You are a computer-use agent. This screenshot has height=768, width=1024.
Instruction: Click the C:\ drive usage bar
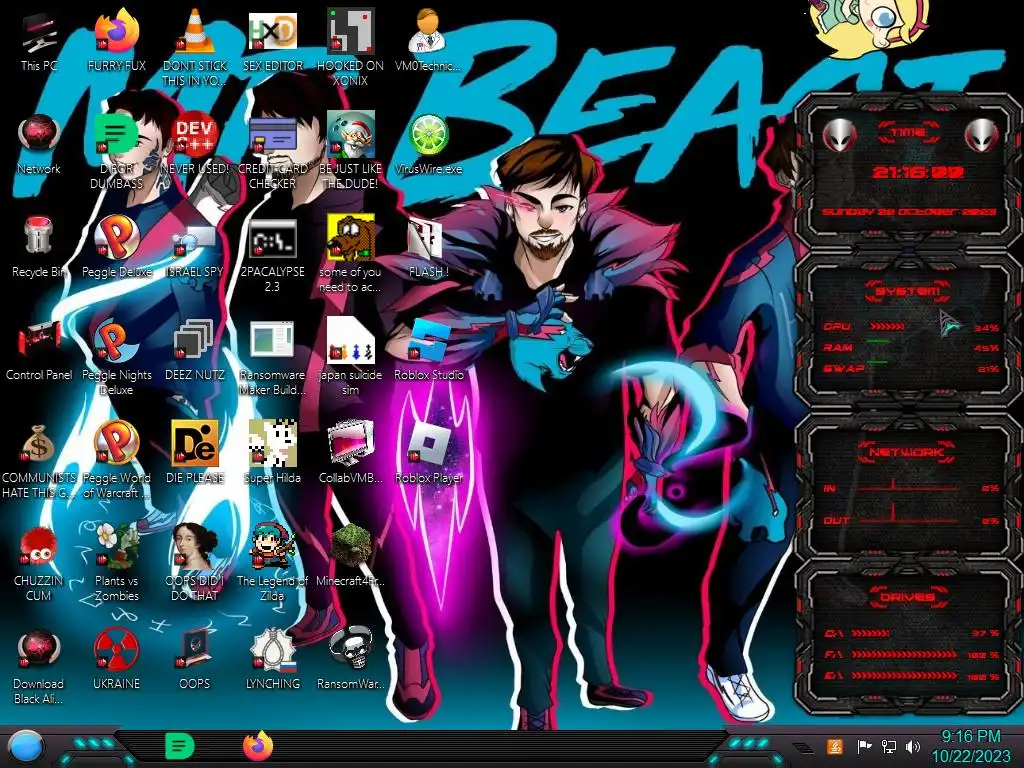click(x=870, y=633)
